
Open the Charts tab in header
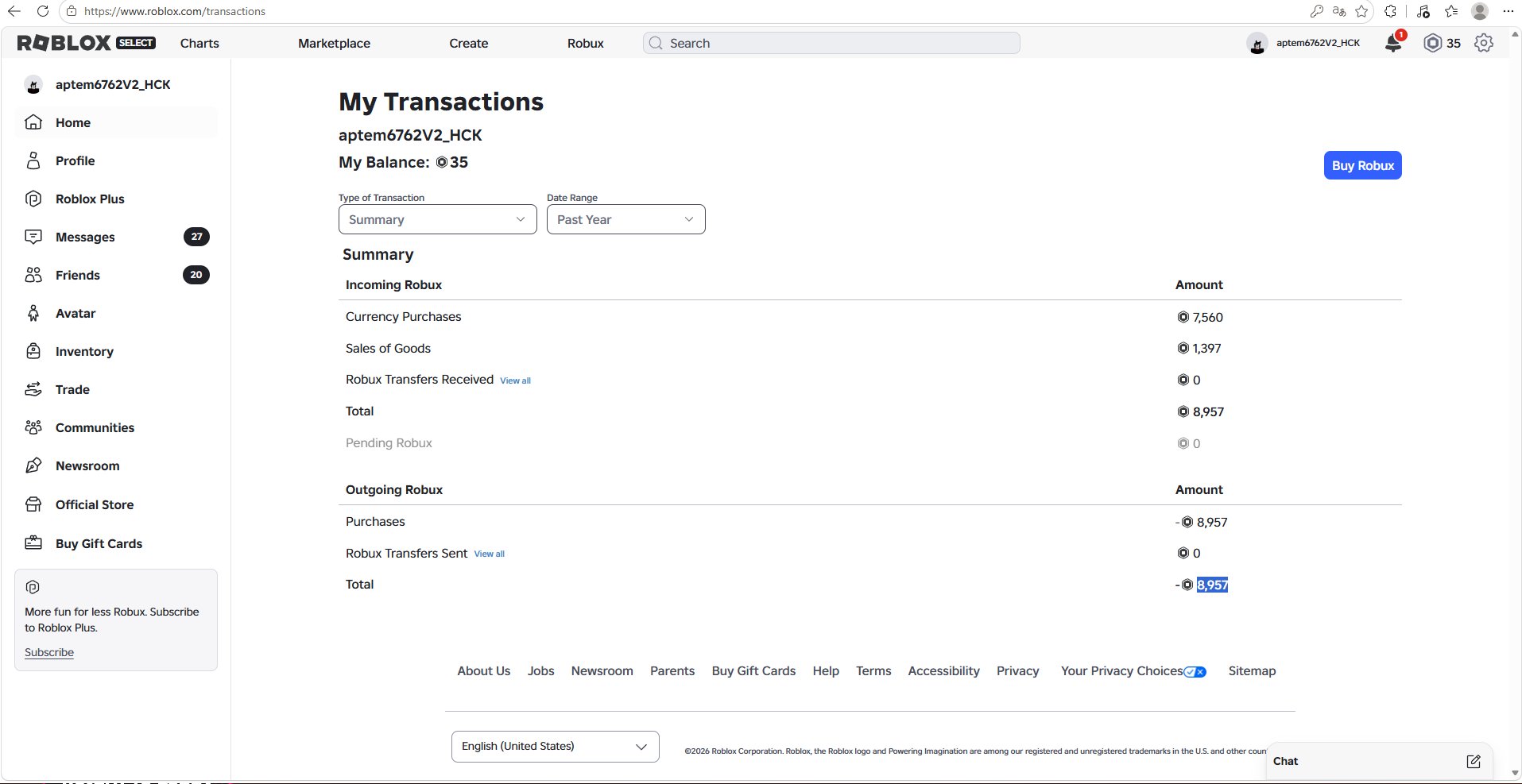point(199,43)
